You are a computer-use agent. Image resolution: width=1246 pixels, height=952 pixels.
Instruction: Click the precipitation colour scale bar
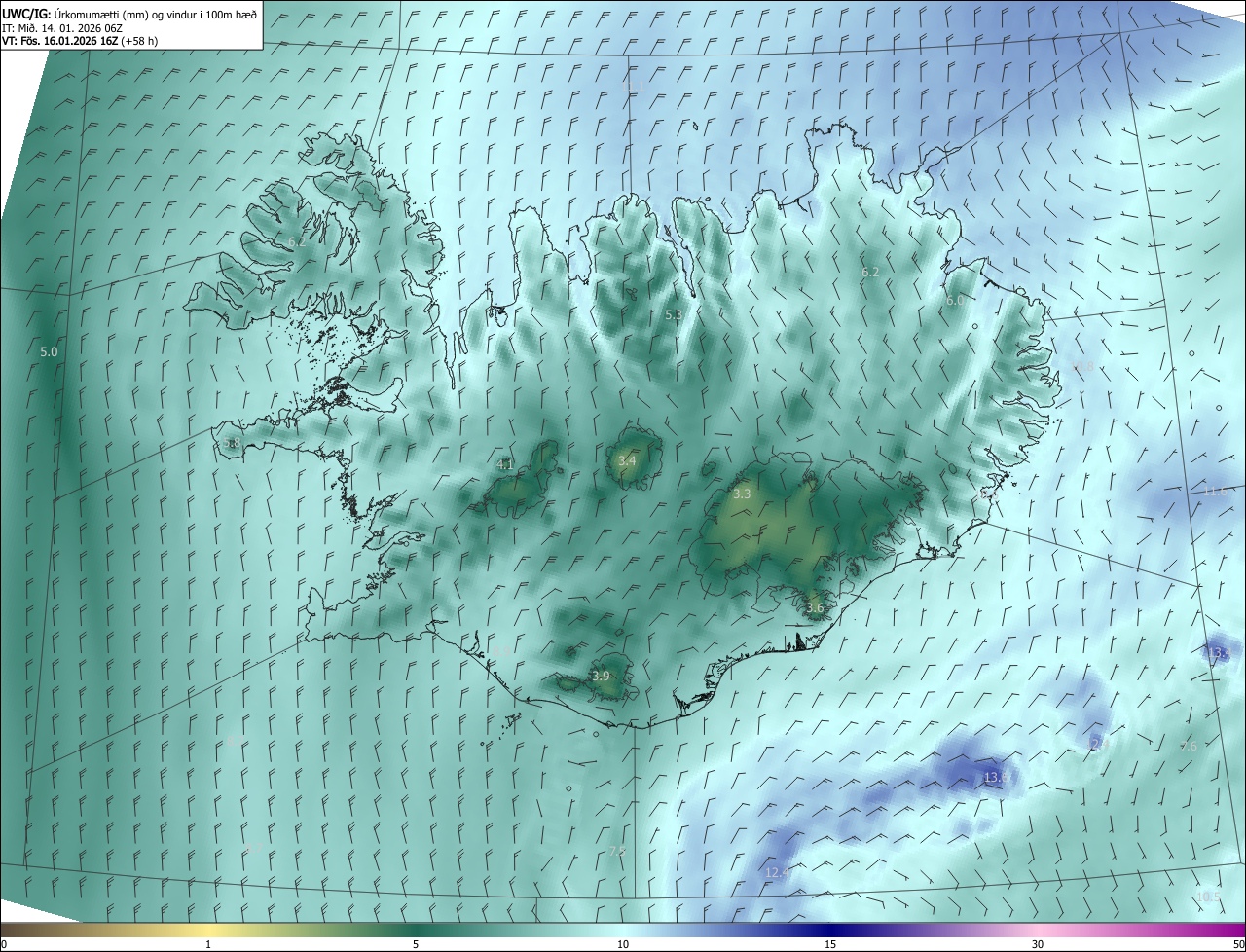pyautogui.click(x=623, y=930)
